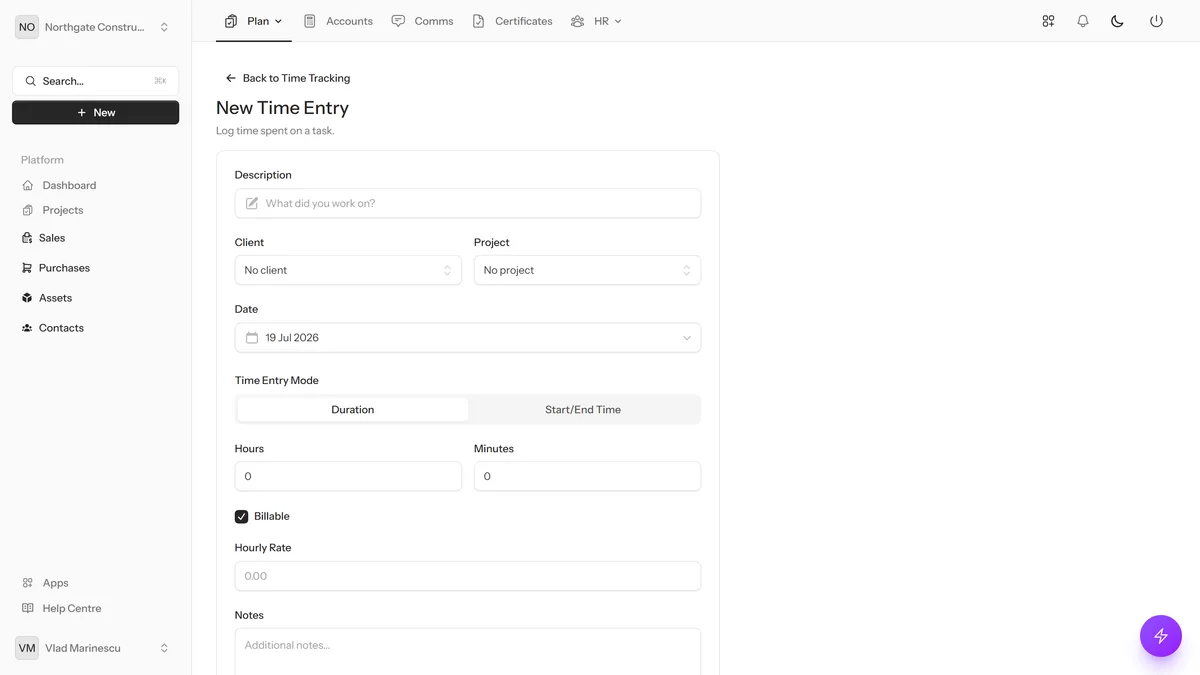The width and height of the screenshot is (1200, 675).
Task: Select Duration time entry mode
Action: tap(353, 410)
